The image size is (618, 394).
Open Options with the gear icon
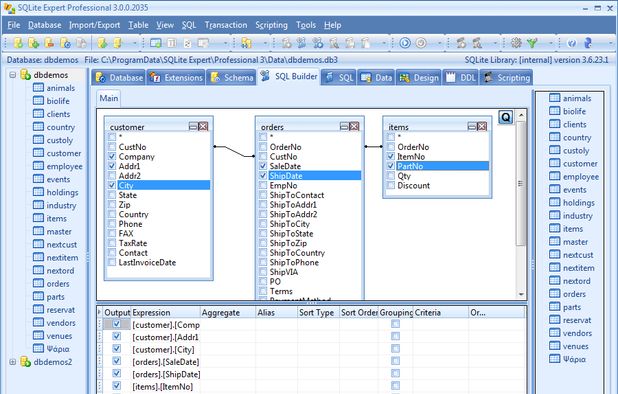coord(516,43)
